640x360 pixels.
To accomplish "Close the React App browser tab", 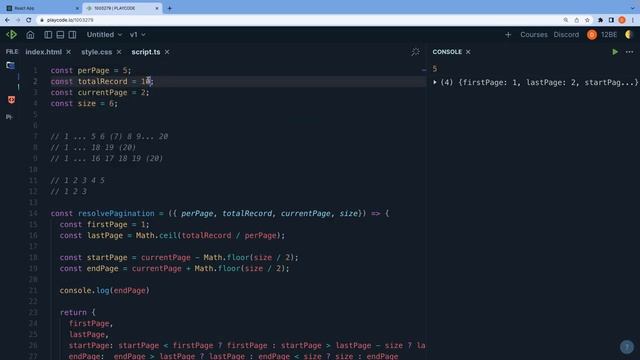I will coord(77,8).
